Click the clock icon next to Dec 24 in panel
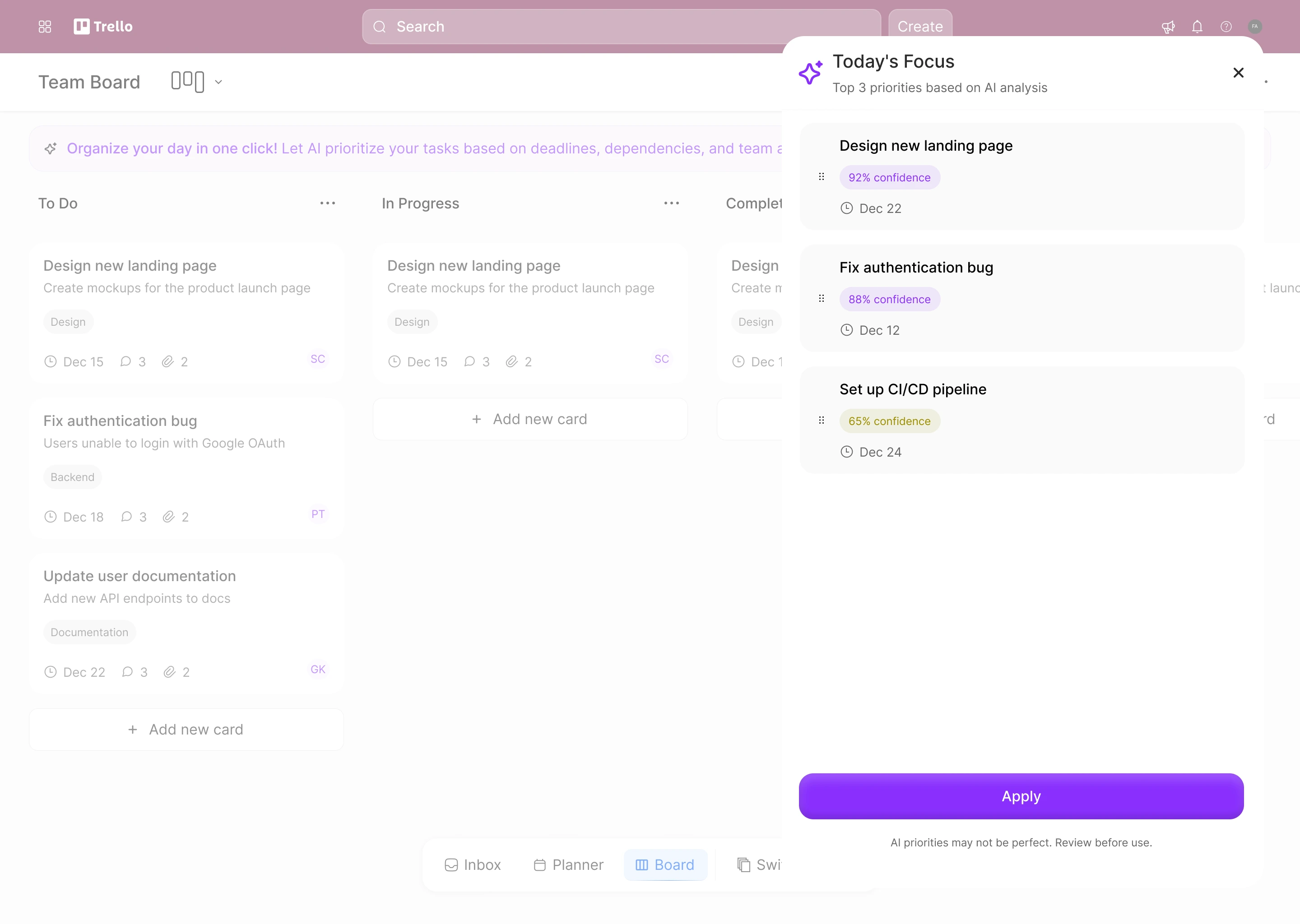This screenshot has height=924, width=1300. (x=847, y=452)
